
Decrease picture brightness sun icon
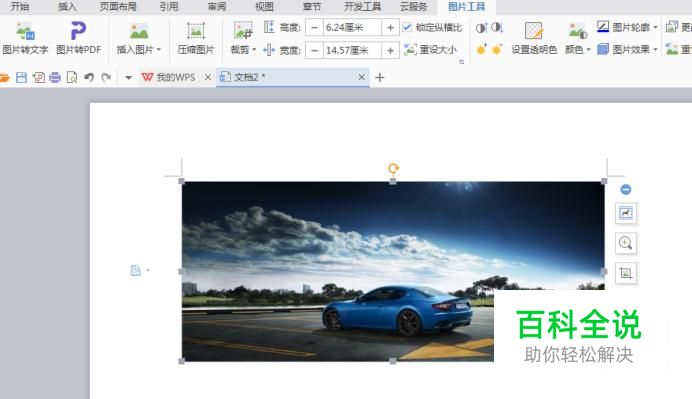tap(497, 49)
